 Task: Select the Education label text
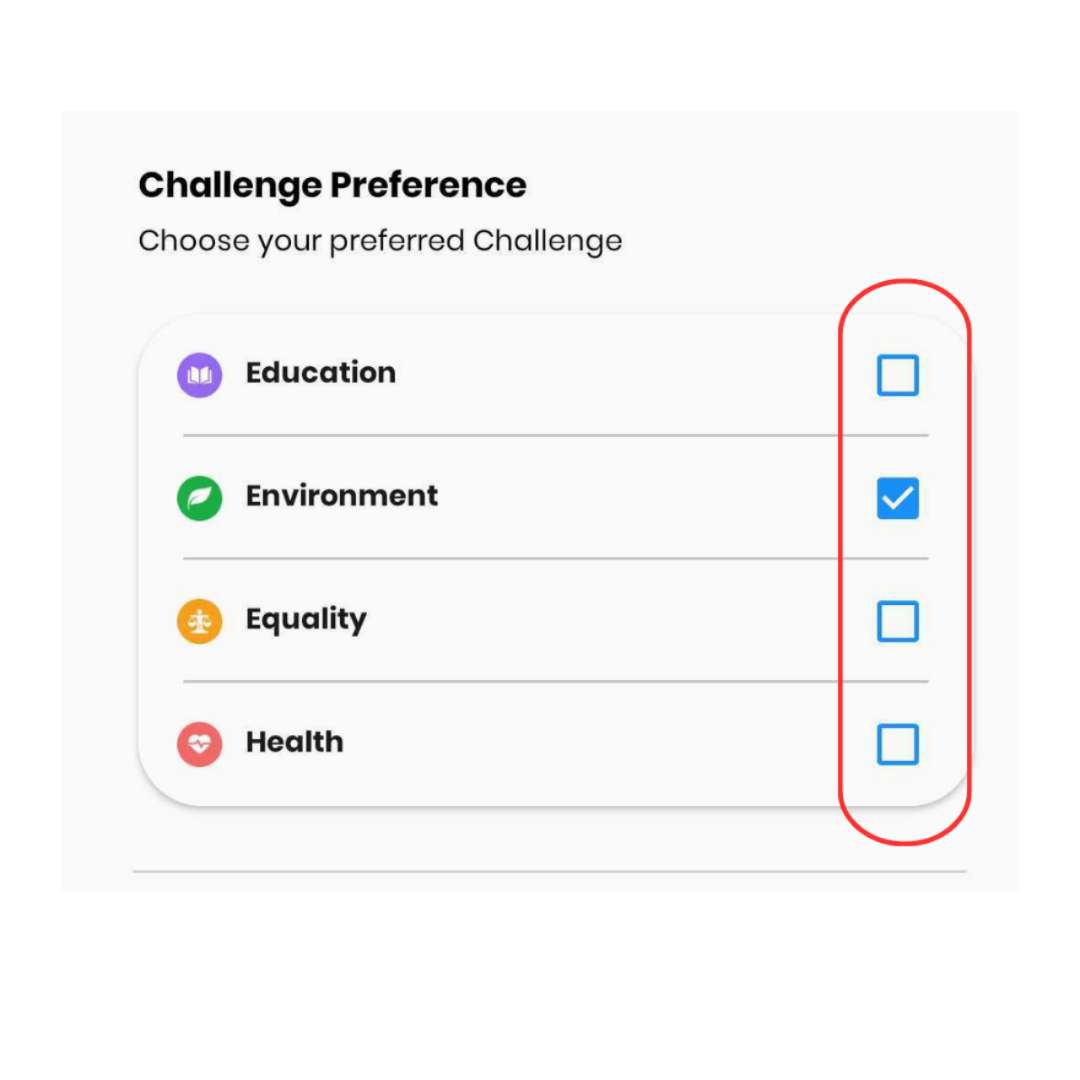pyautogui.click(x=321, y=373)
